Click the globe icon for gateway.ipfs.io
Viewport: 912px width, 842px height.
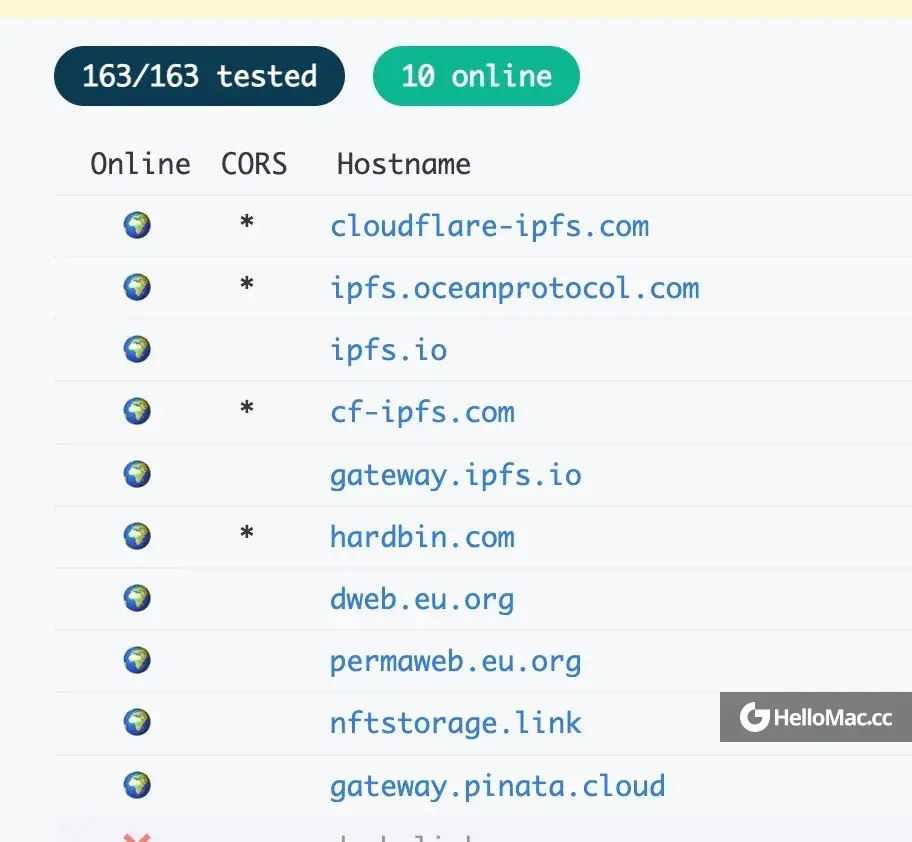(x=137, y=474)
